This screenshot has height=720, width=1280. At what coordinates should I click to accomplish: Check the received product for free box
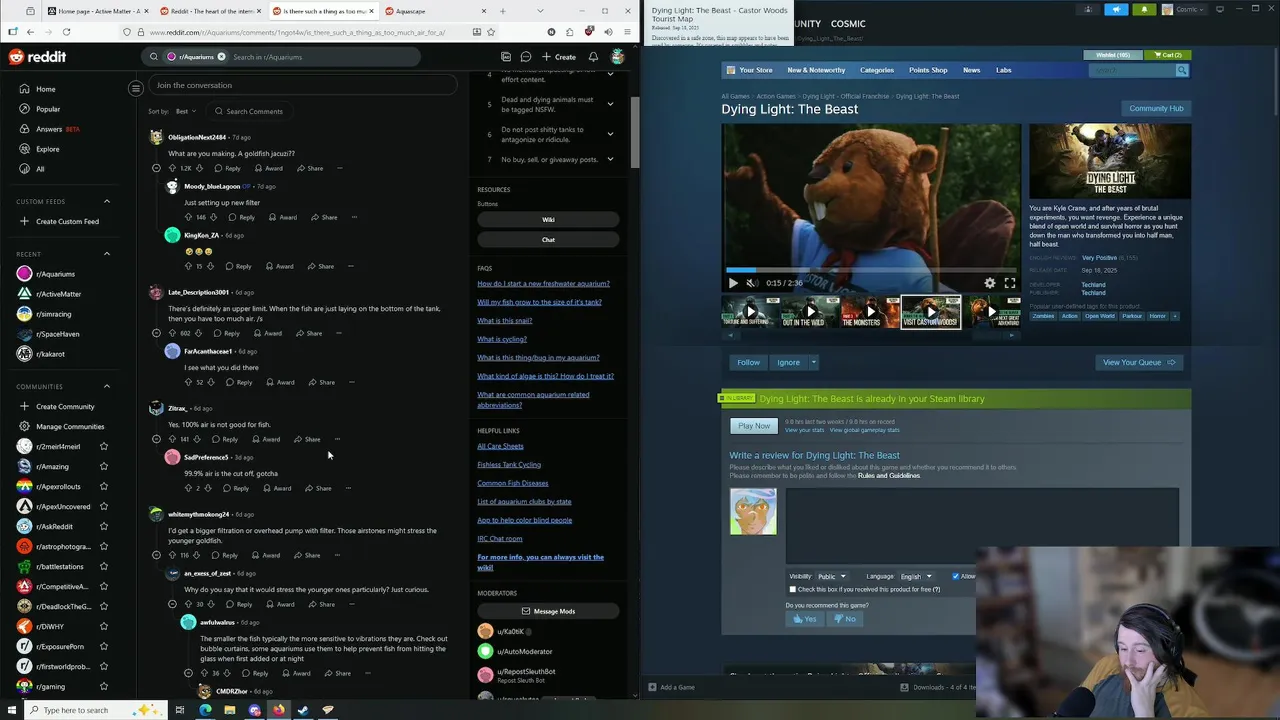coord(793,589)
